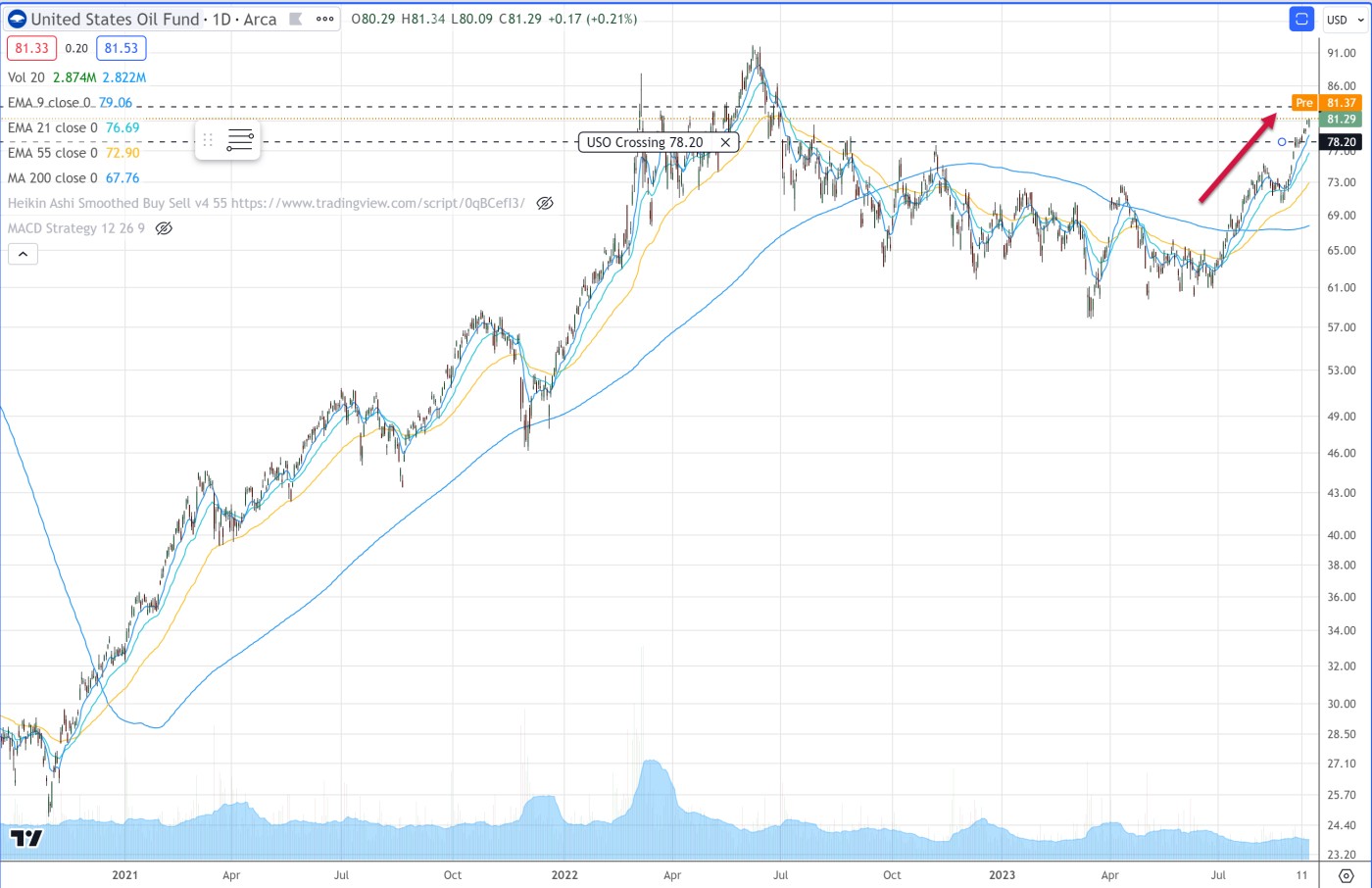Close the USO Crossing 78.20 alert label
The height and width of the screenshot is (888, 1372).
725,142
